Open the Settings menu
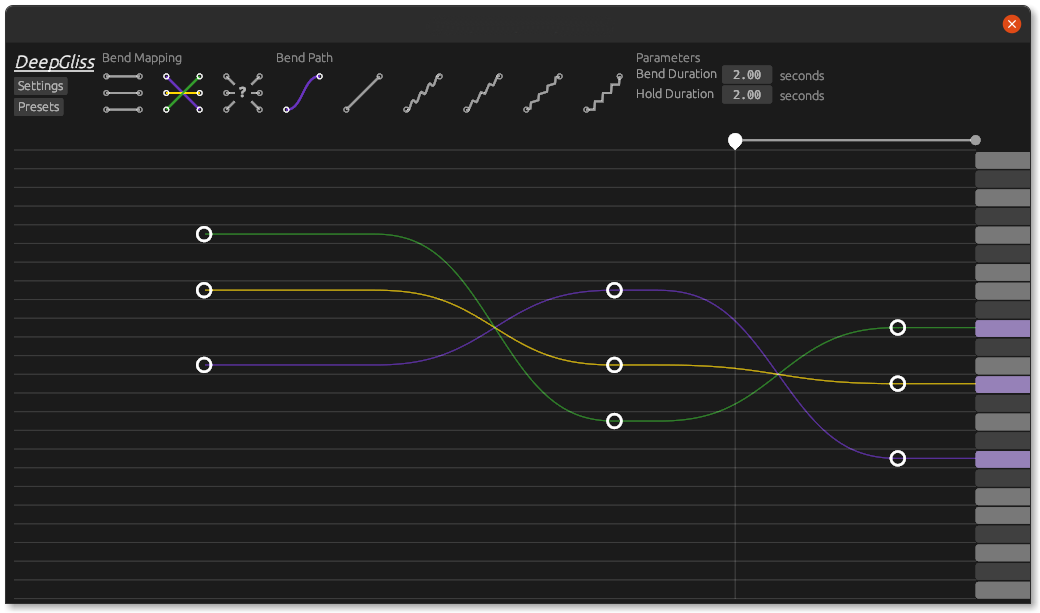Image resolution: width=1040 pixels, height=613 pixels. tap(41, 86)
